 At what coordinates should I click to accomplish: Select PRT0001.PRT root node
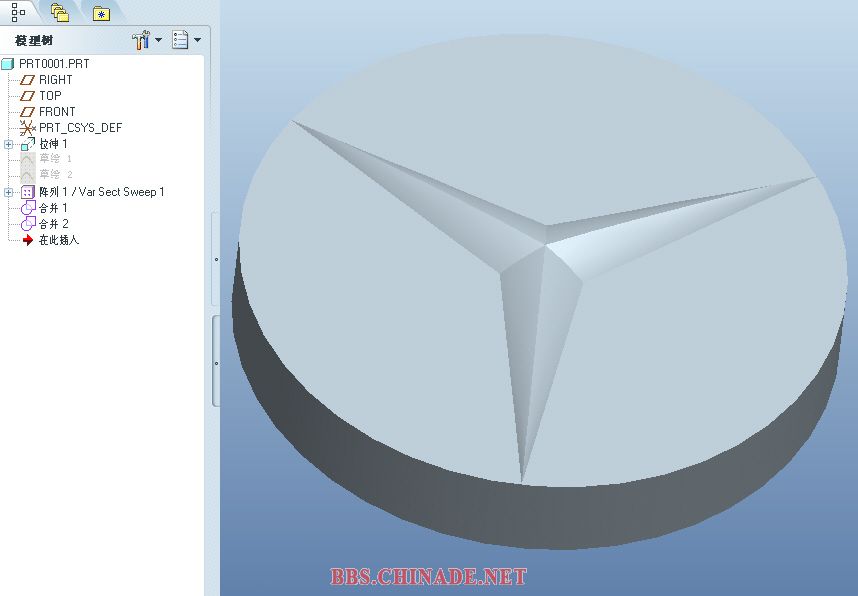click(x=54, y=63)
